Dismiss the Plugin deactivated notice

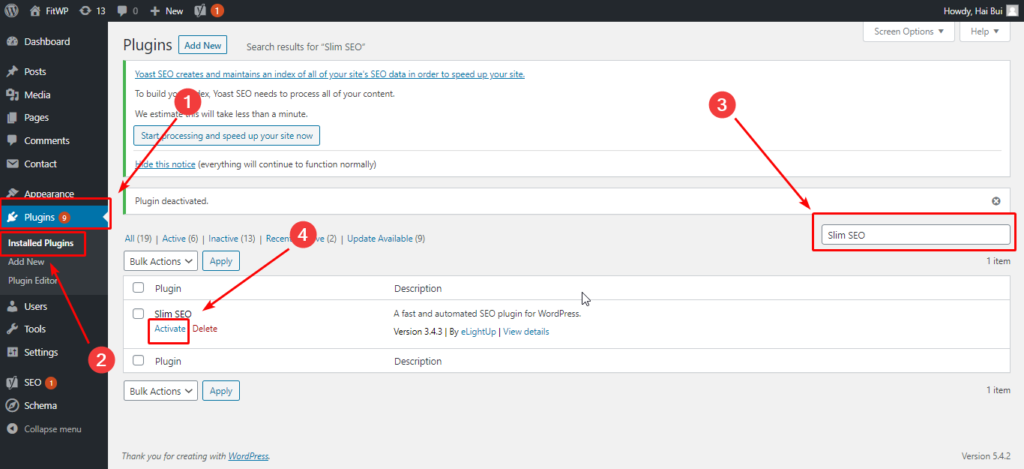point(996,201)
